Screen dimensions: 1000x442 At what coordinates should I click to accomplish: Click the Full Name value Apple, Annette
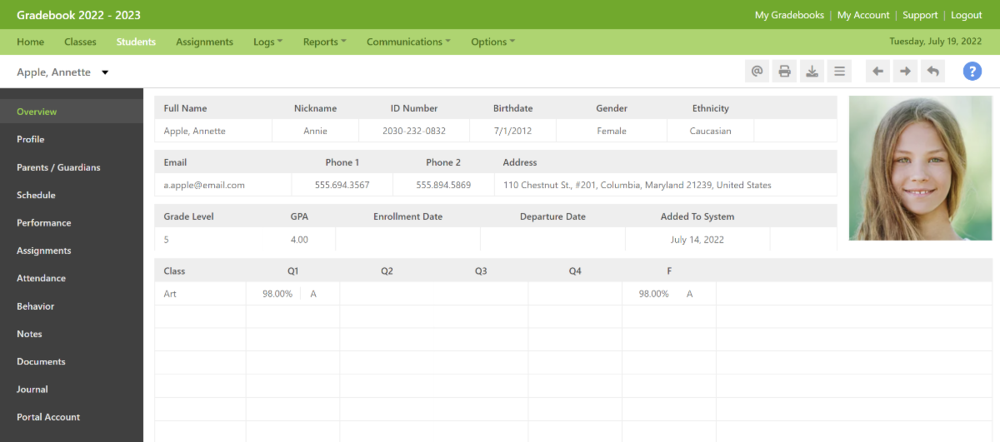coord(195,131)
